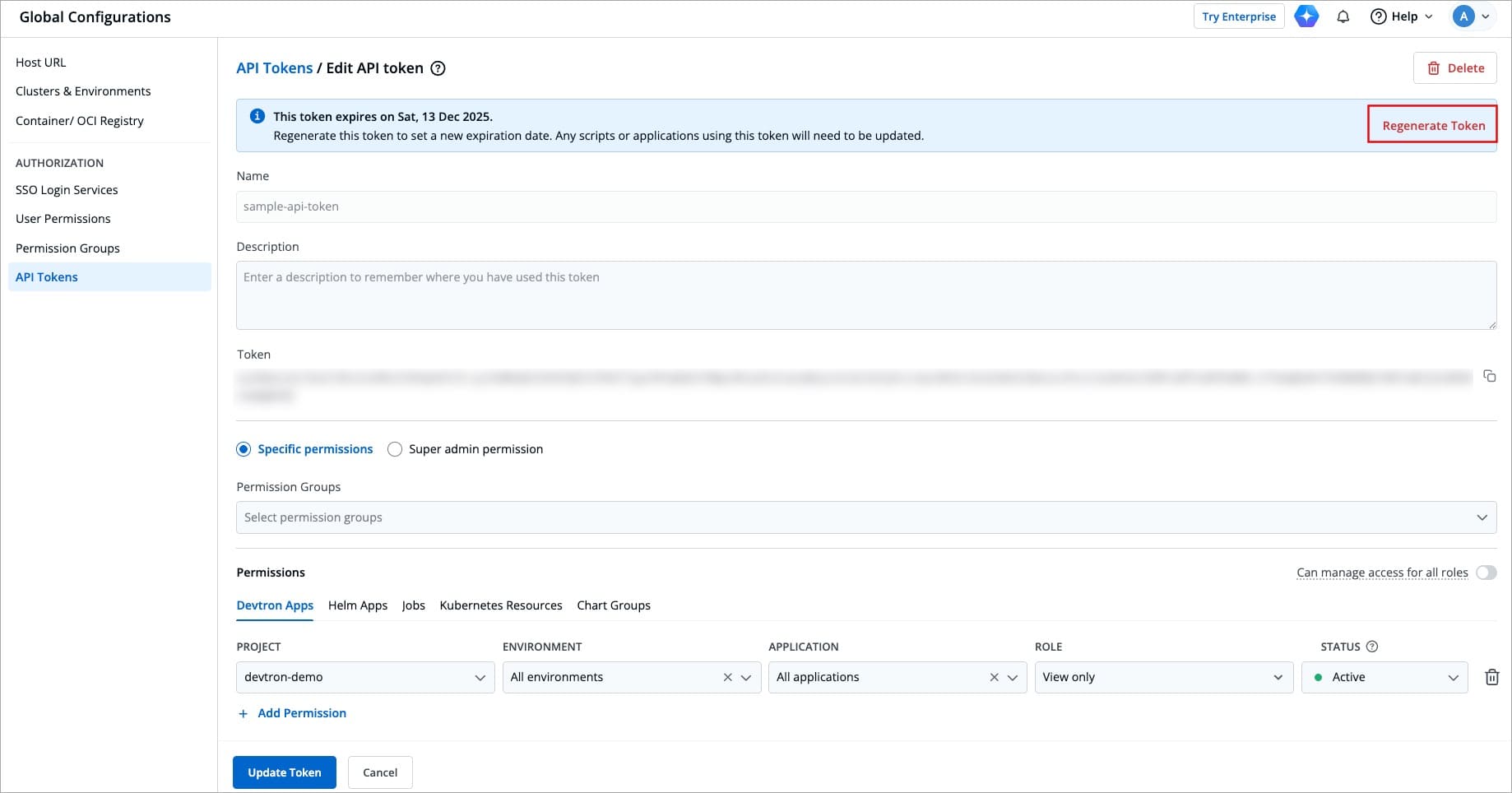The image size is (1512, 793).
Task: Switch to the Helm Apps tab
Action: click(357, 605)
